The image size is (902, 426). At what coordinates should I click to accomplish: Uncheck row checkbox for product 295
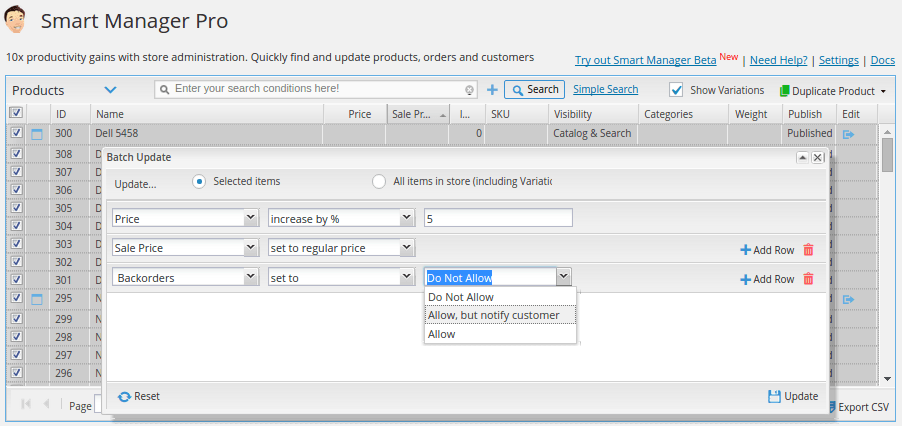pyautogui.click(x=16, y=297)
